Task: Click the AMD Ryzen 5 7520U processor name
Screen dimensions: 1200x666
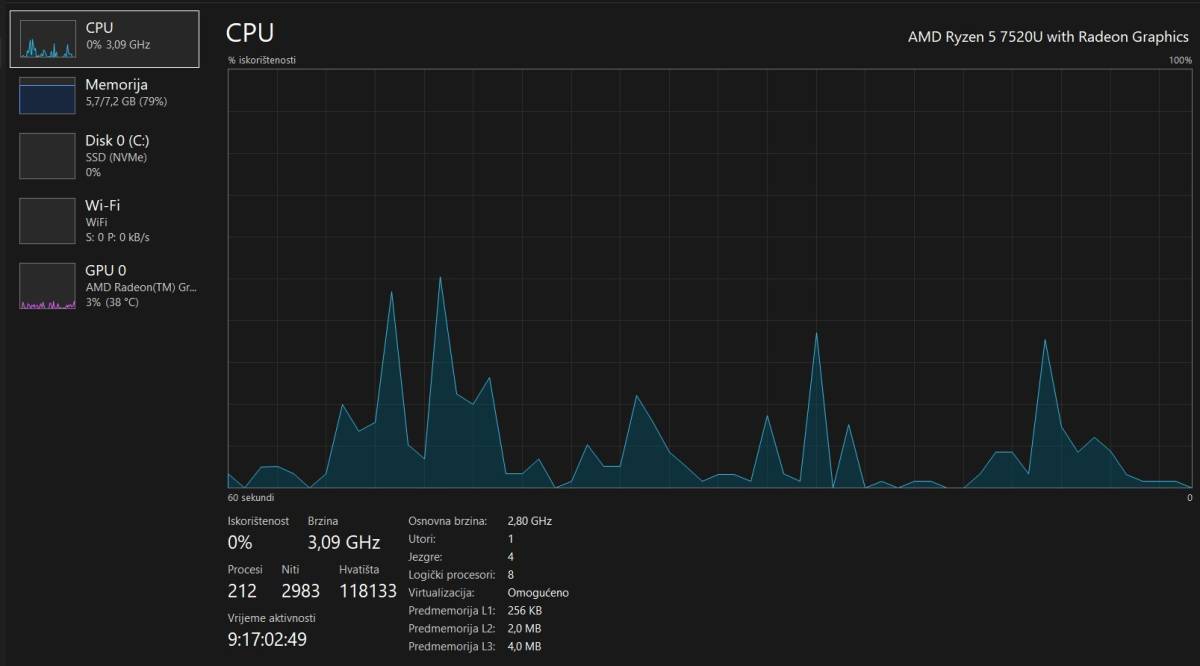Action: [1047, 37]
